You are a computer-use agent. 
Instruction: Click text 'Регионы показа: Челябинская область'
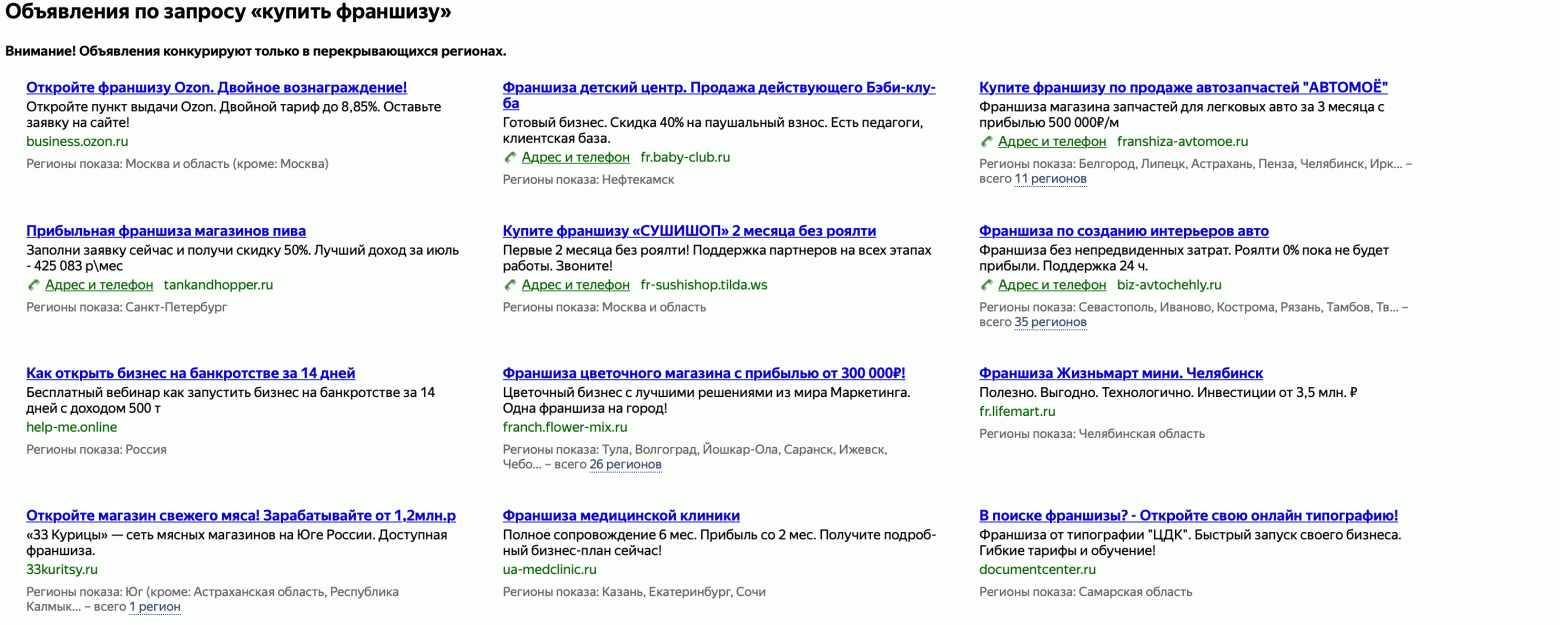click(1092, 434)
